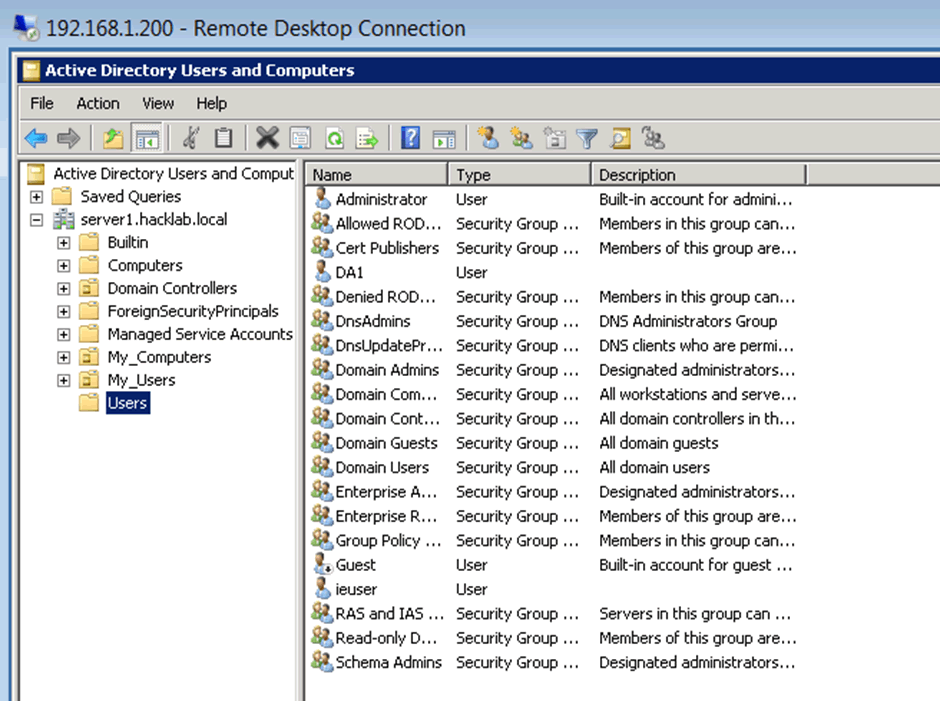Expand the My_Users organizational unit
940x701 pixels.
point(64,381)
